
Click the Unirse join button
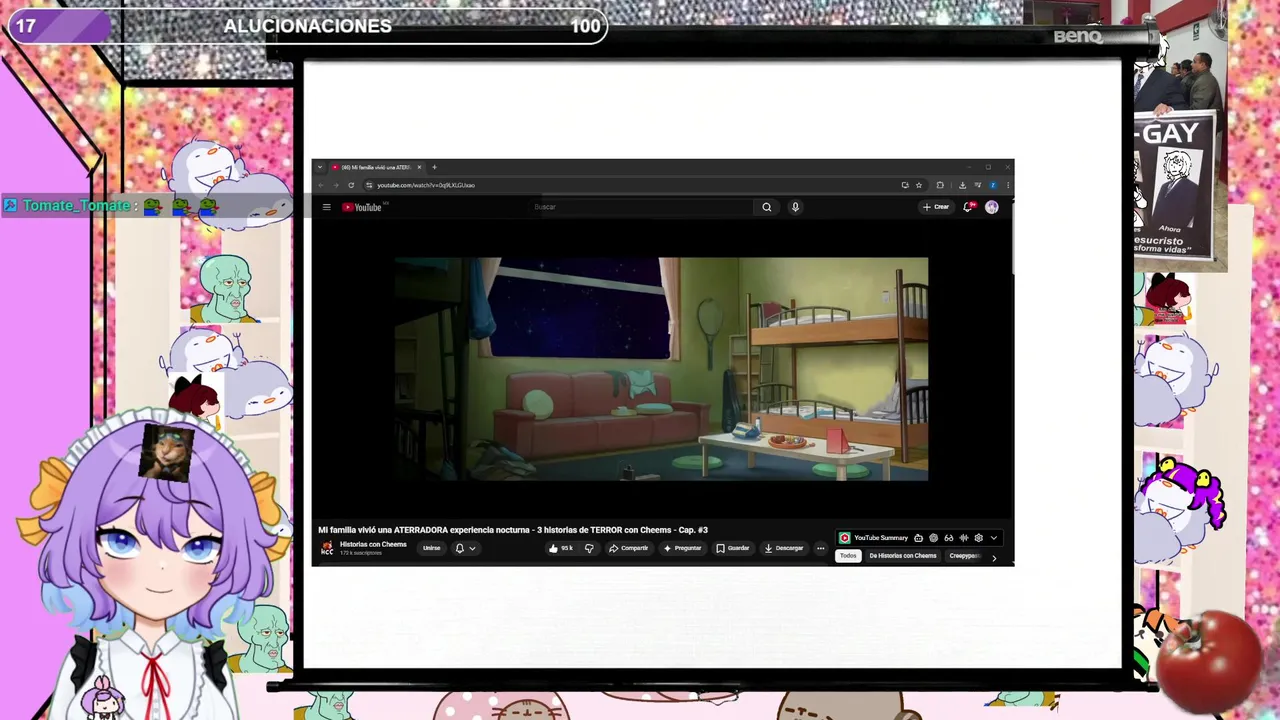coord(432,548)
